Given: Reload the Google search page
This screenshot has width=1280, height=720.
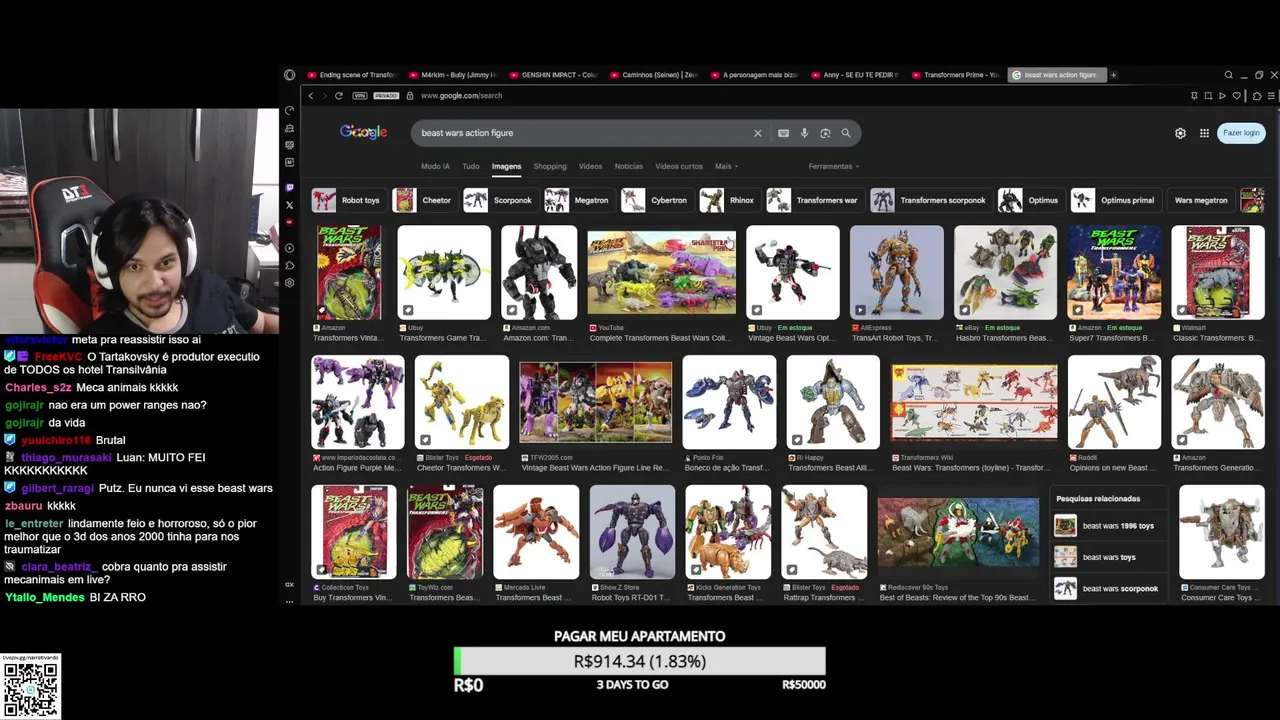Looking at the screenshot, I should pyautogui.click(x=339, y=96).
